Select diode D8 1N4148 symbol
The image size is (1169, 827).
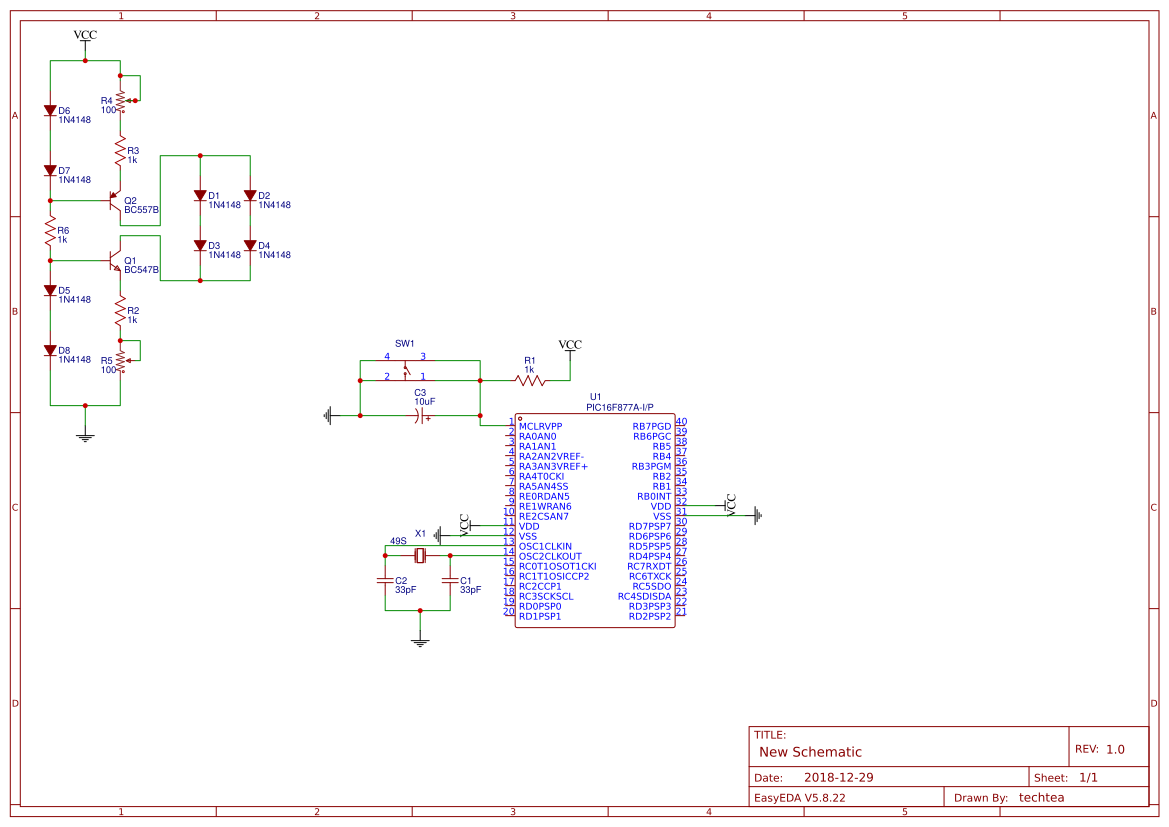point(51,350)
